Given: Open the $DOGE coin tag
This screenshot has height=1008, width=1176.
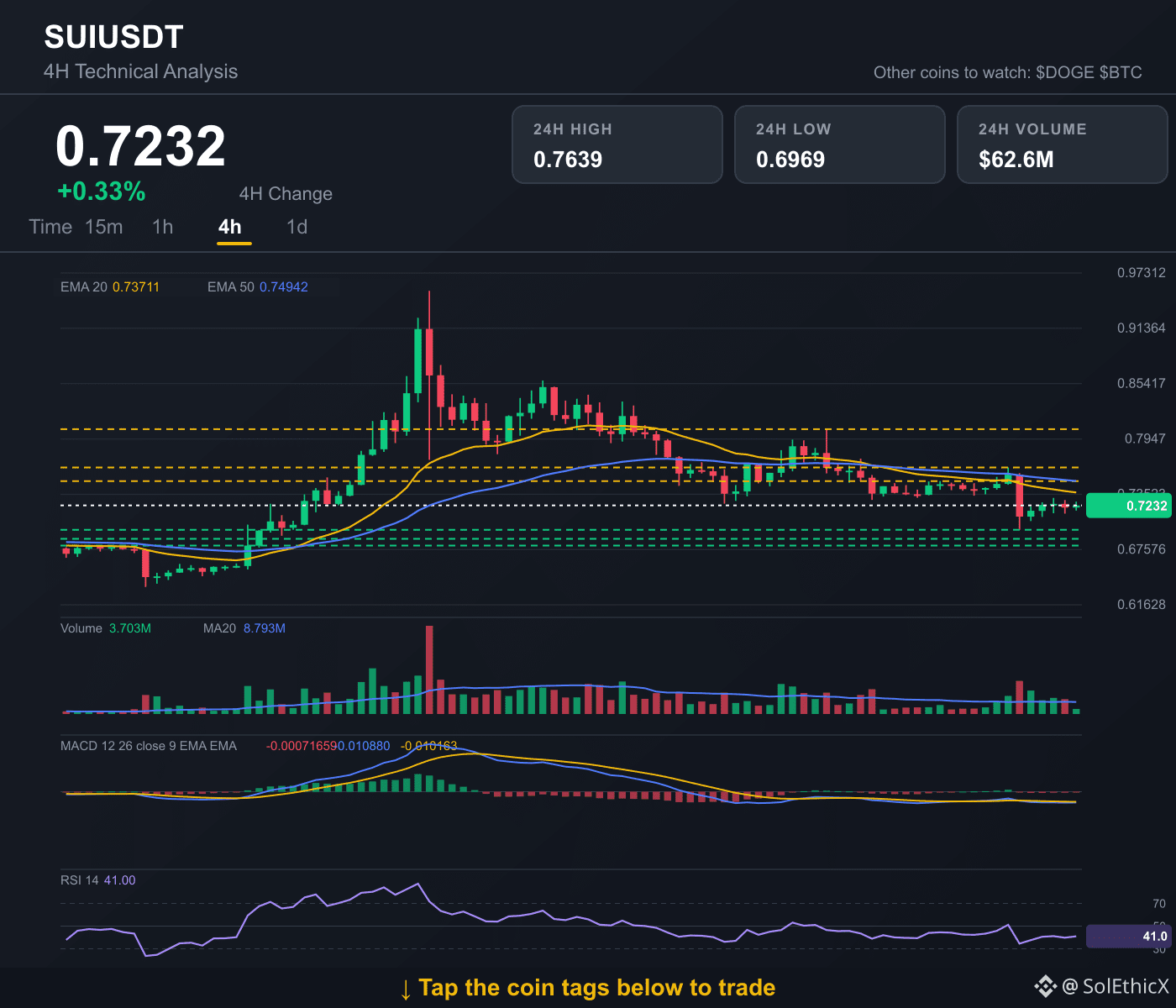Looking at the screenshot, I should 1064,72.
